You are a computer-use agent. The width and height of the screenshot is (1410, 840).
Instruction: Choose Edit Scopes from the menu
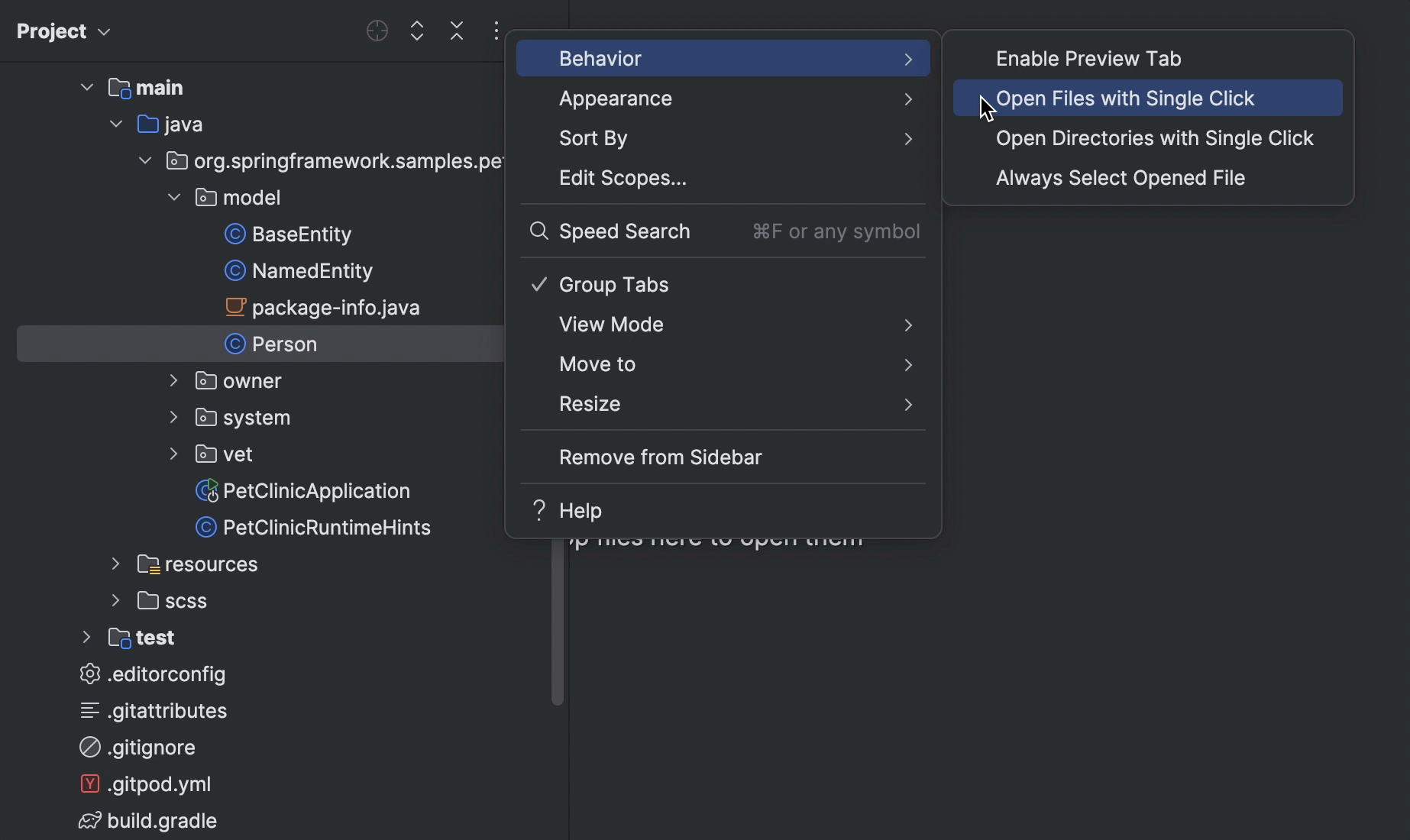(621, 178)
